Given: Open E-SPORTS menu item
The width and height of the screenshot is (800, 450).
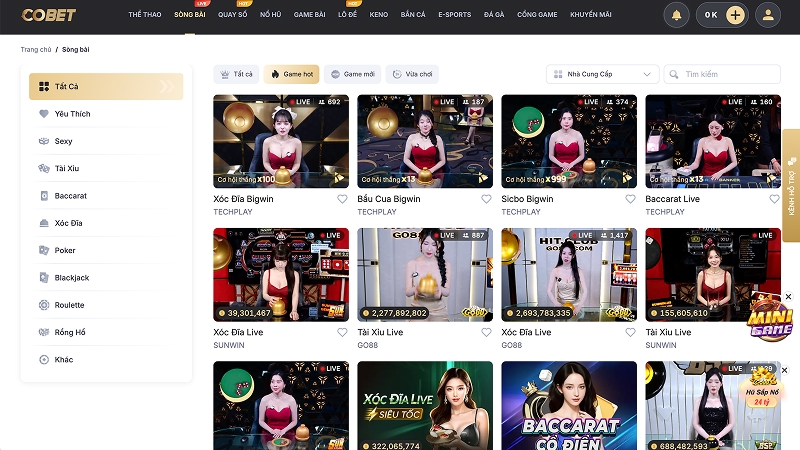Looking at the screenshot, I should [x=455, y=15].
